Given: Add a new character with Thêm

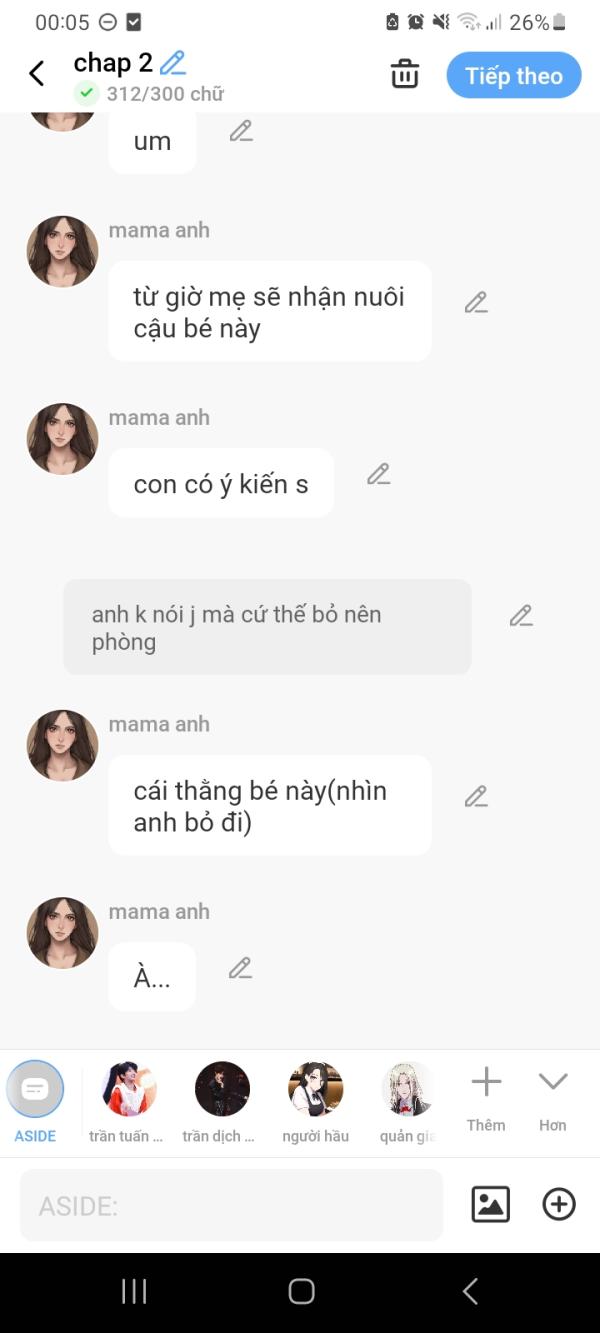Looking at the screenshot, I should click(x=486, y=1098).
